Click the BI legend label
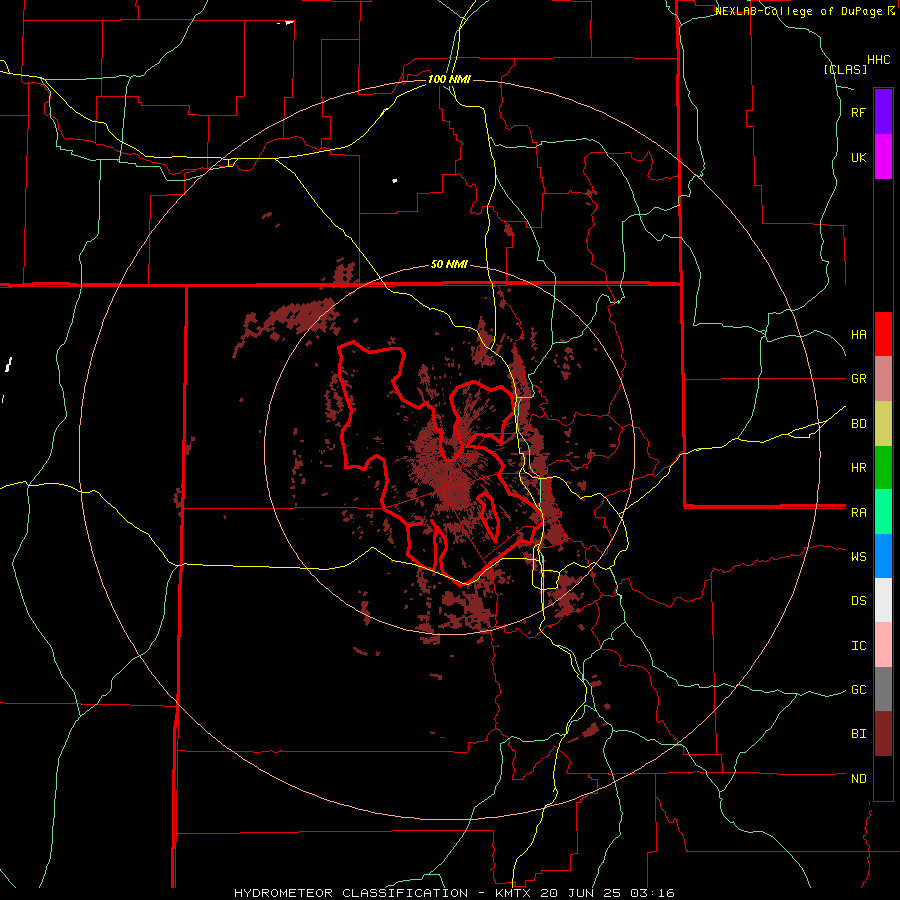This screenshot has height=900, width=900. [859, 734]
